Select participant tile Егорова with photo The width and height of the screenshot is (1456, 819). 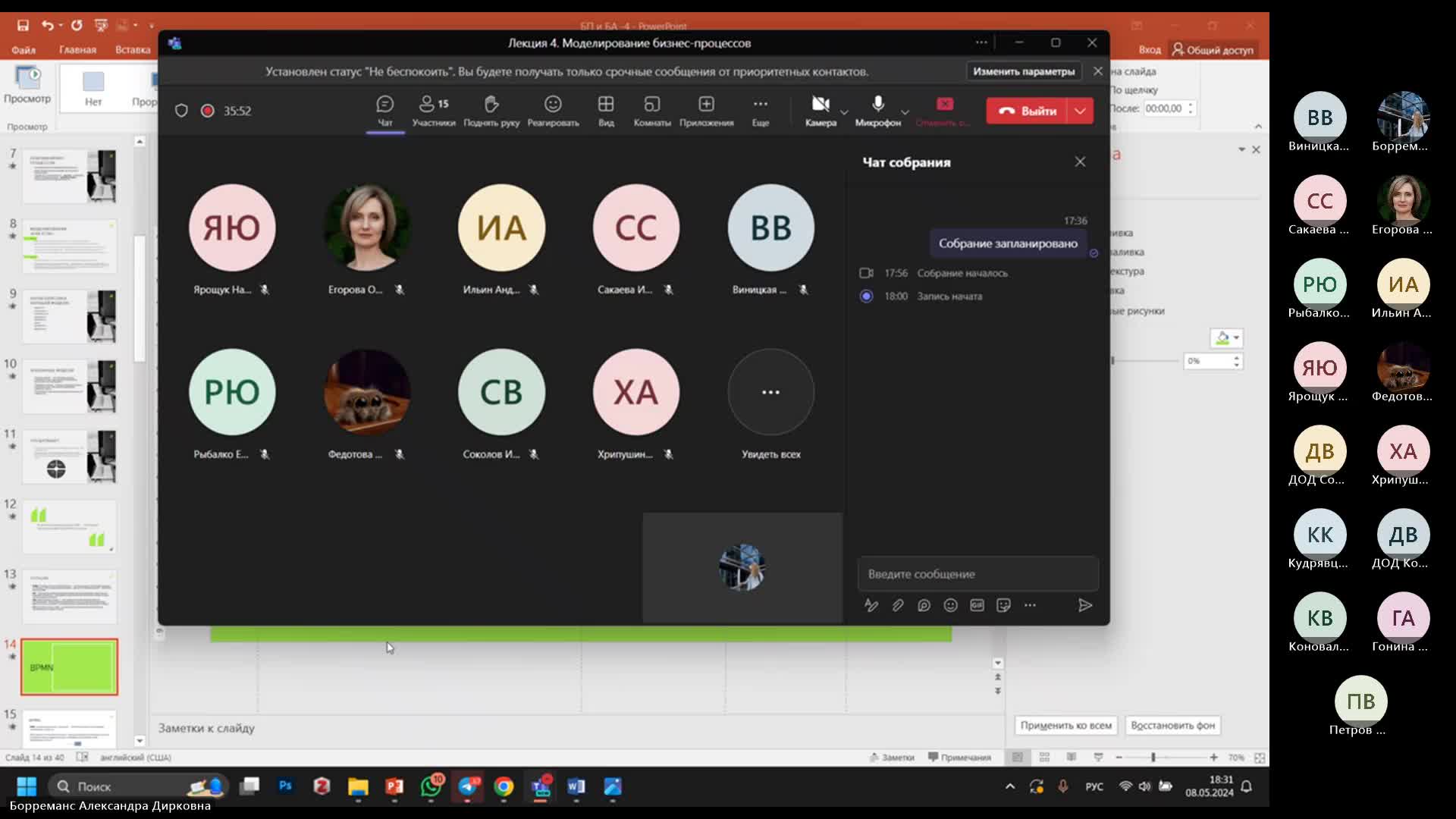(x=367, y=240)
